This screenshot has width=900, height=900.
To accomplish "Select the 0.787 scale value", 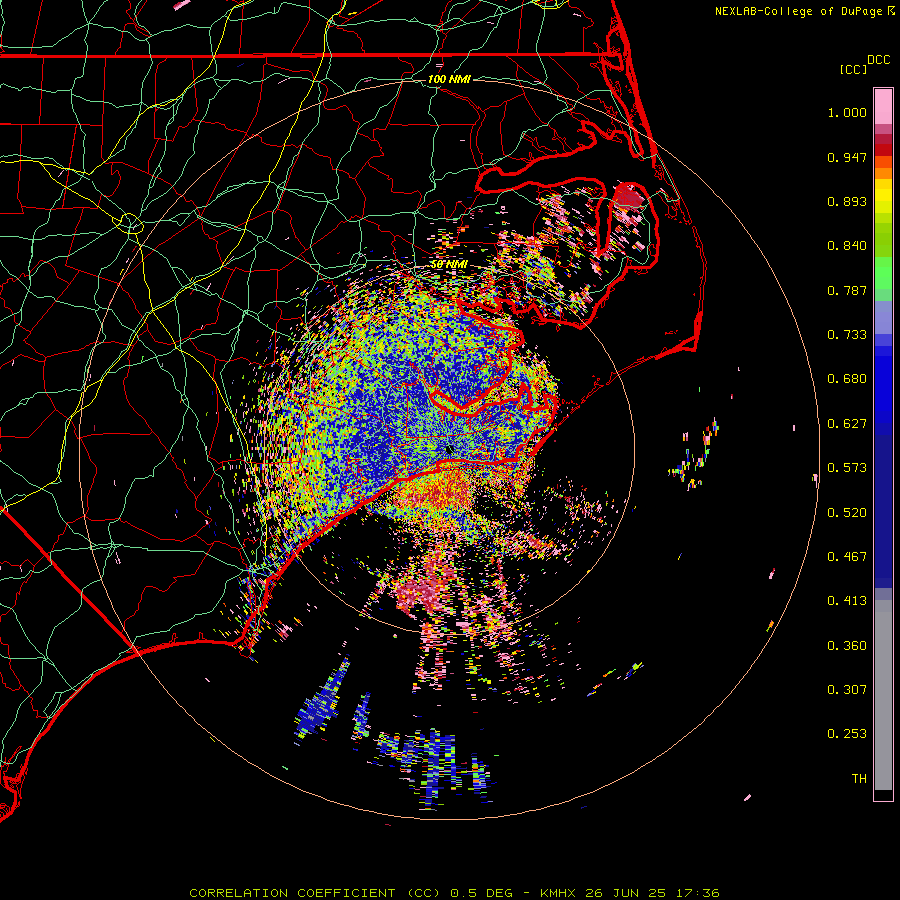I will coord(847,290).
